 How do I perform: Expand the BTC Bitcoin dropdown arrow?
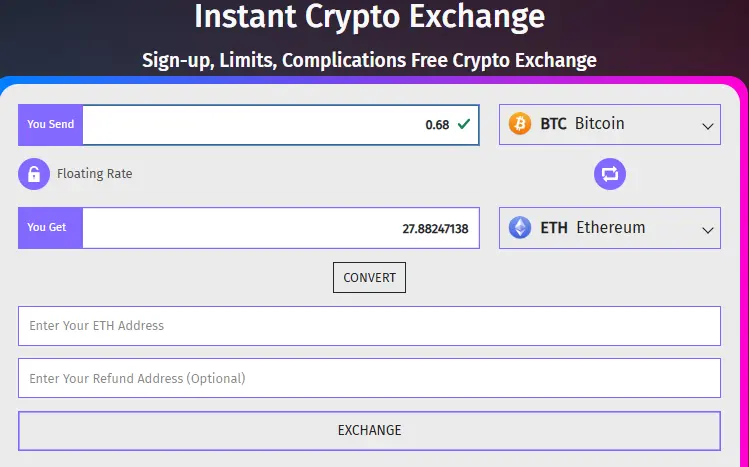point(707,126)
